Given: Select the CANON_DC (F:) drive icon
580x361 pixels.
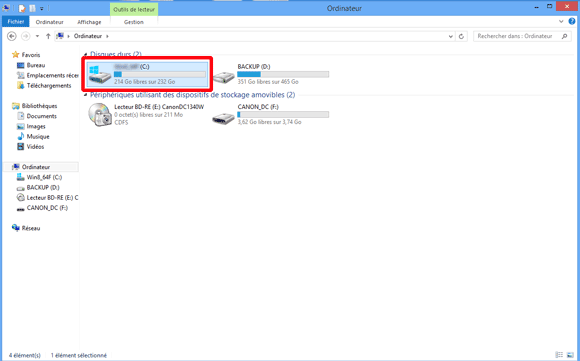Looking at the screenshot, I should click(x=223, y=118).
